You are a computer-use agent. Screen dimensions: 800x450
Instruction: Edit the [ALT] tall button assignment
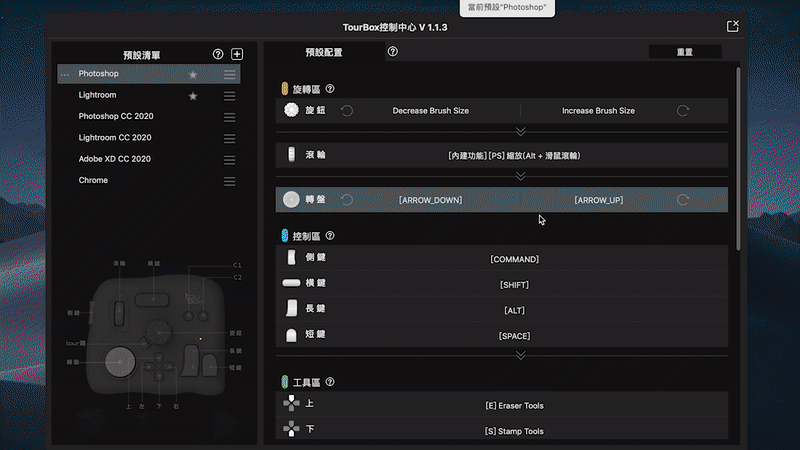click(x=514, y=310)
